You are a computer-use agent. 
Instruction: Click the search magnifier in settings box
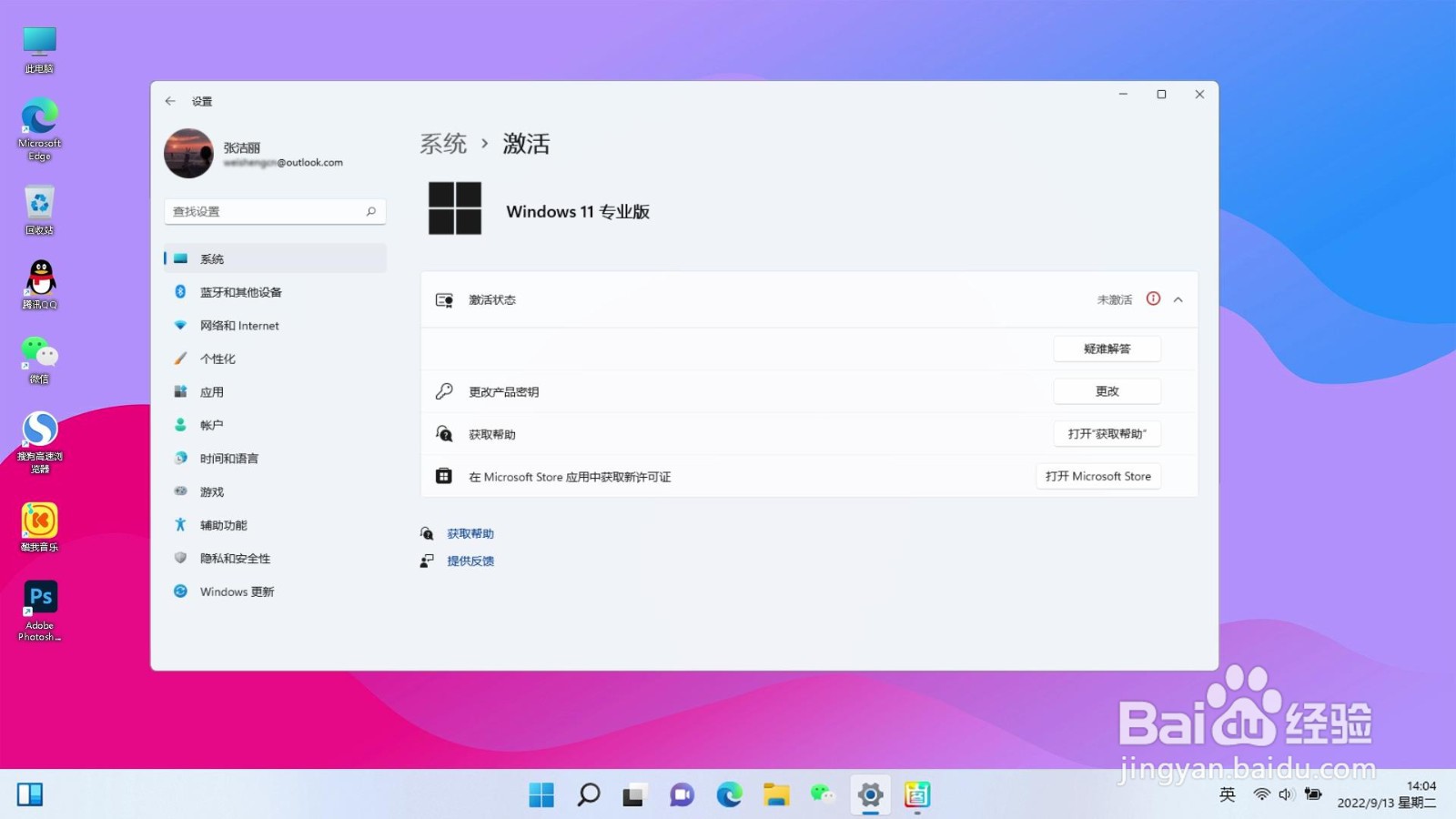point(371,211)
